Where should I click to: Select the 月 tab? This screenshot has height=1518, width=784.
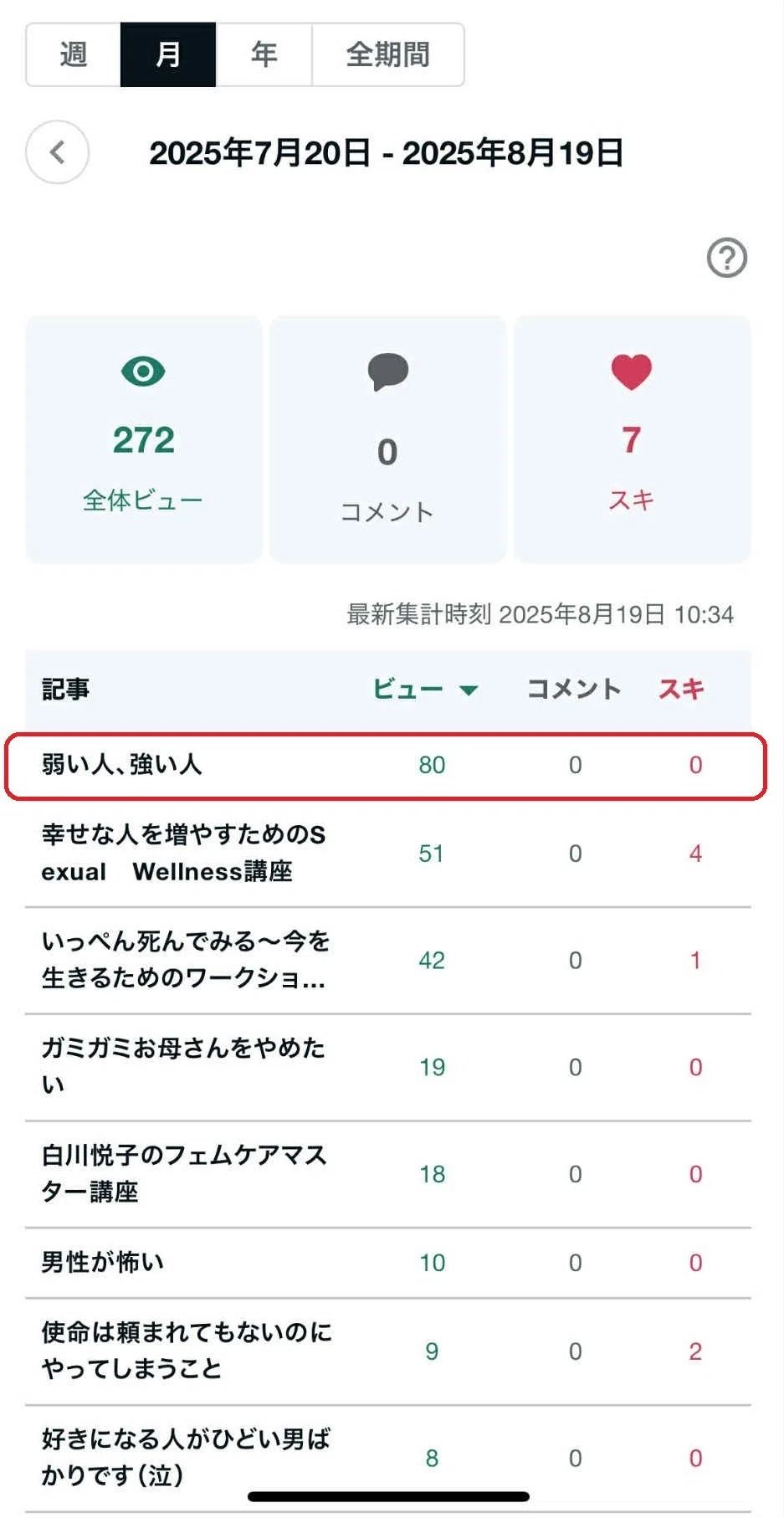pos(168,54)
